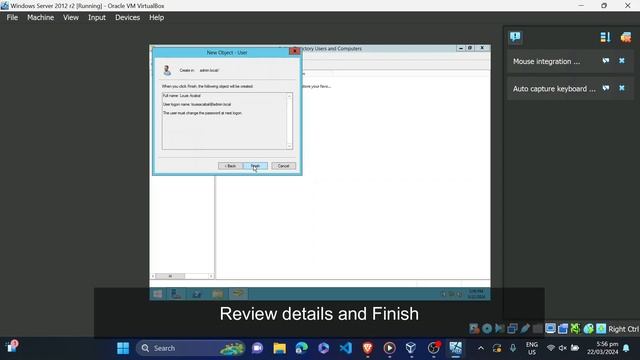Click the mouse integration status icon

coord(588,329)
